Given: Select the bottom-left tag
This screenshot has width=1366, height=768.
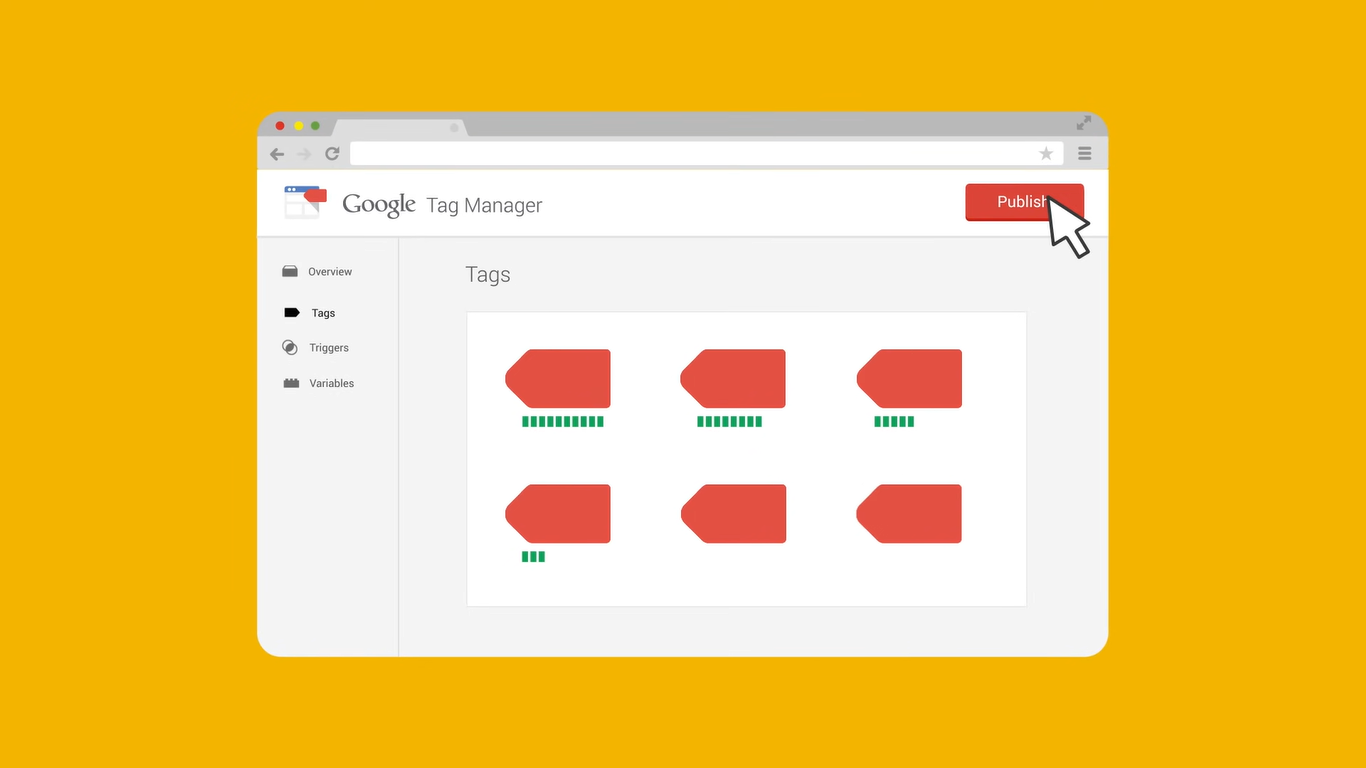Looking at the screenshot, I should (x=558, y=514).
